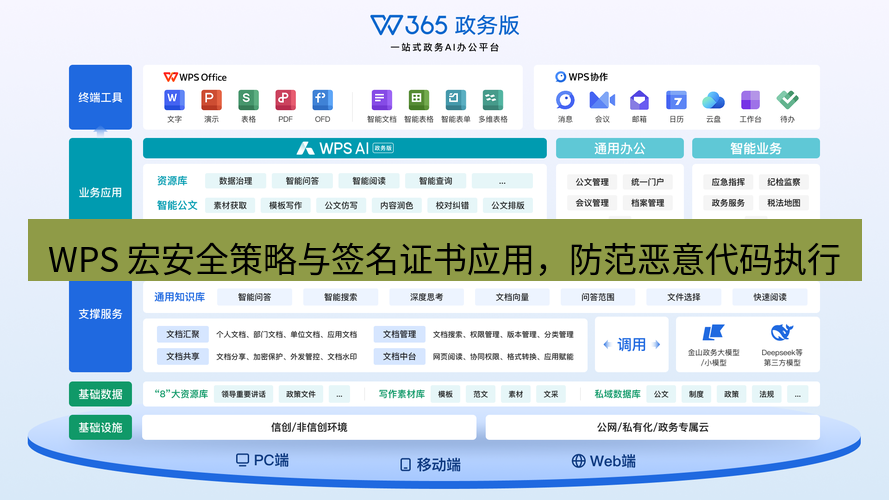Viewport: 889px width, 500px height.
Task: Click the 文档汇聚 label
Action: (x=183, y=334)
